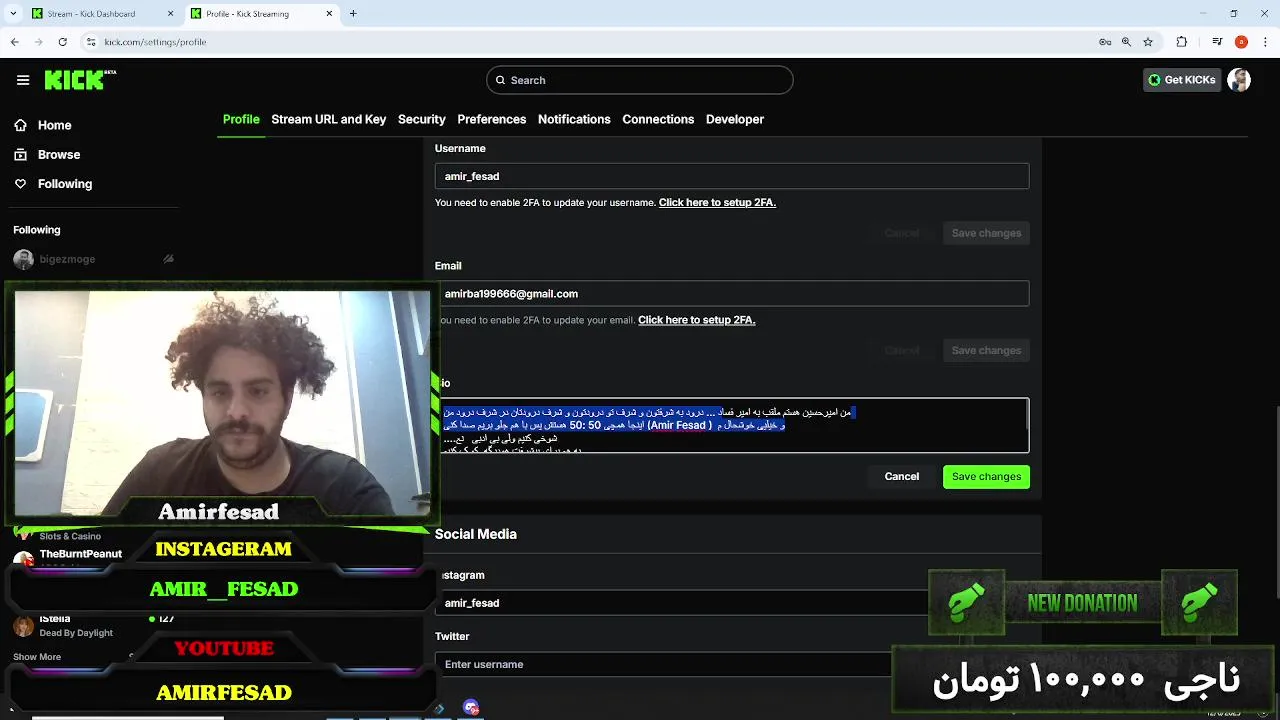Bookmark this page with the star icon
The height and width of the screenshot is (720, 1280).
click(x=1148, y=42)
